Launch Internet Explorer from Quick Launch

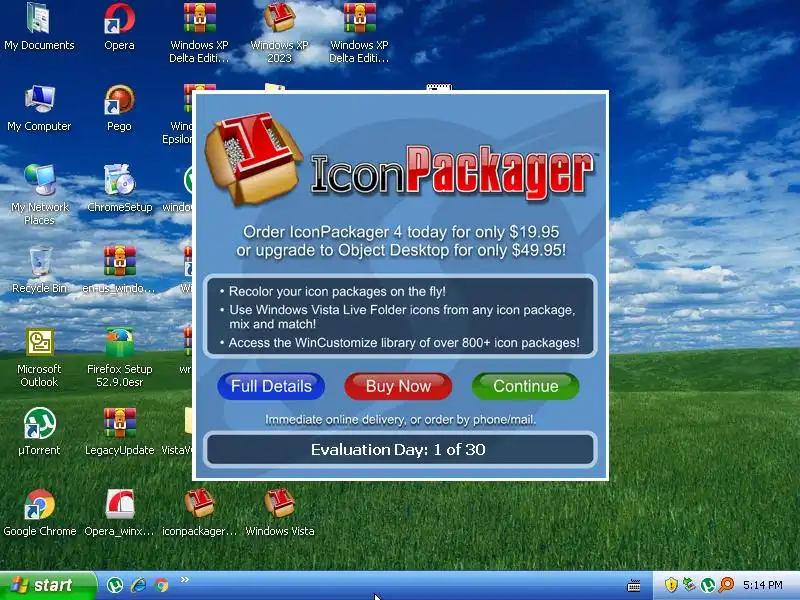pyautogui.click(x=138, y=585)
